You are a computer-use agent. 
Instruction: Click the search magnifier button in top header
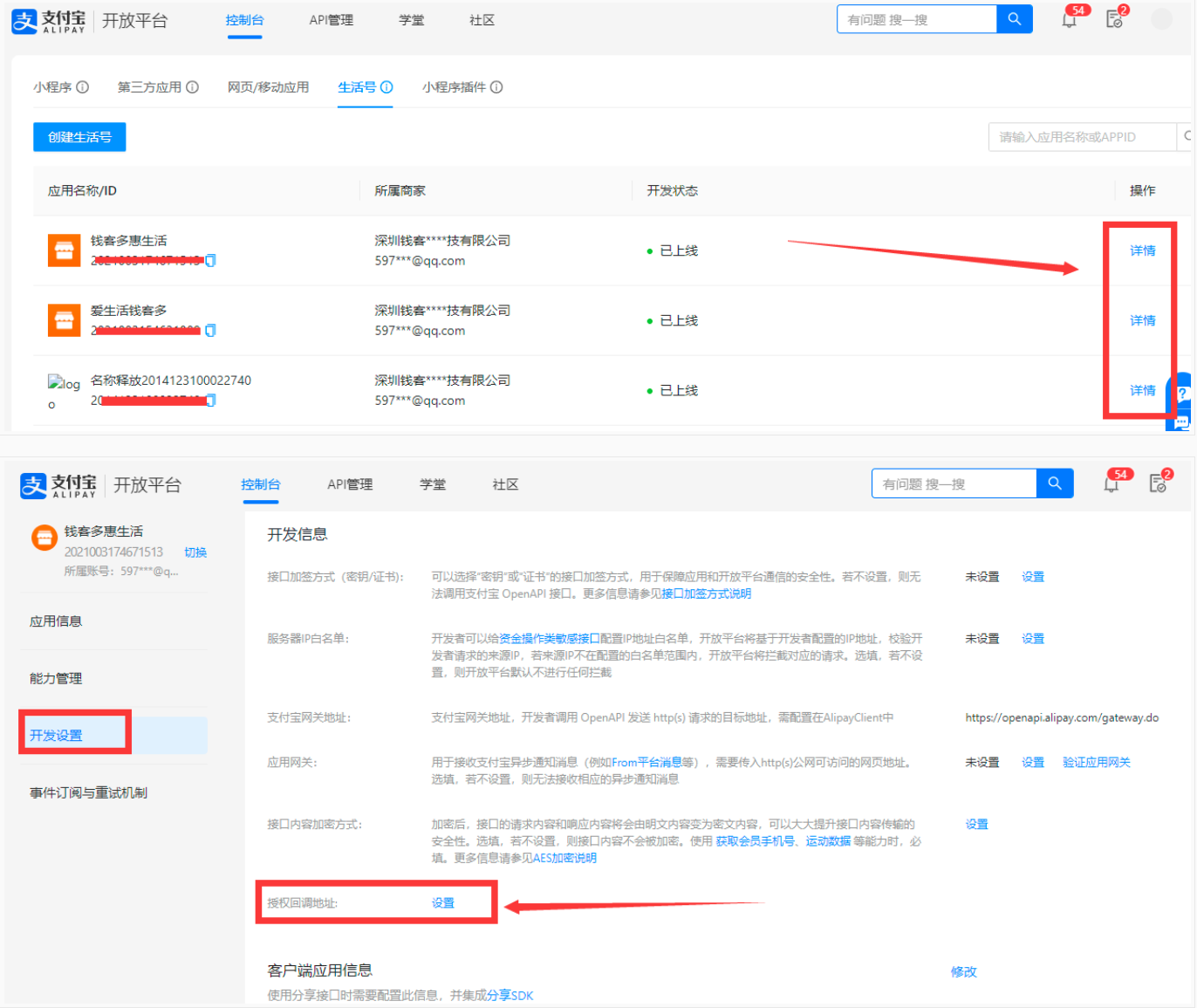1015,19
